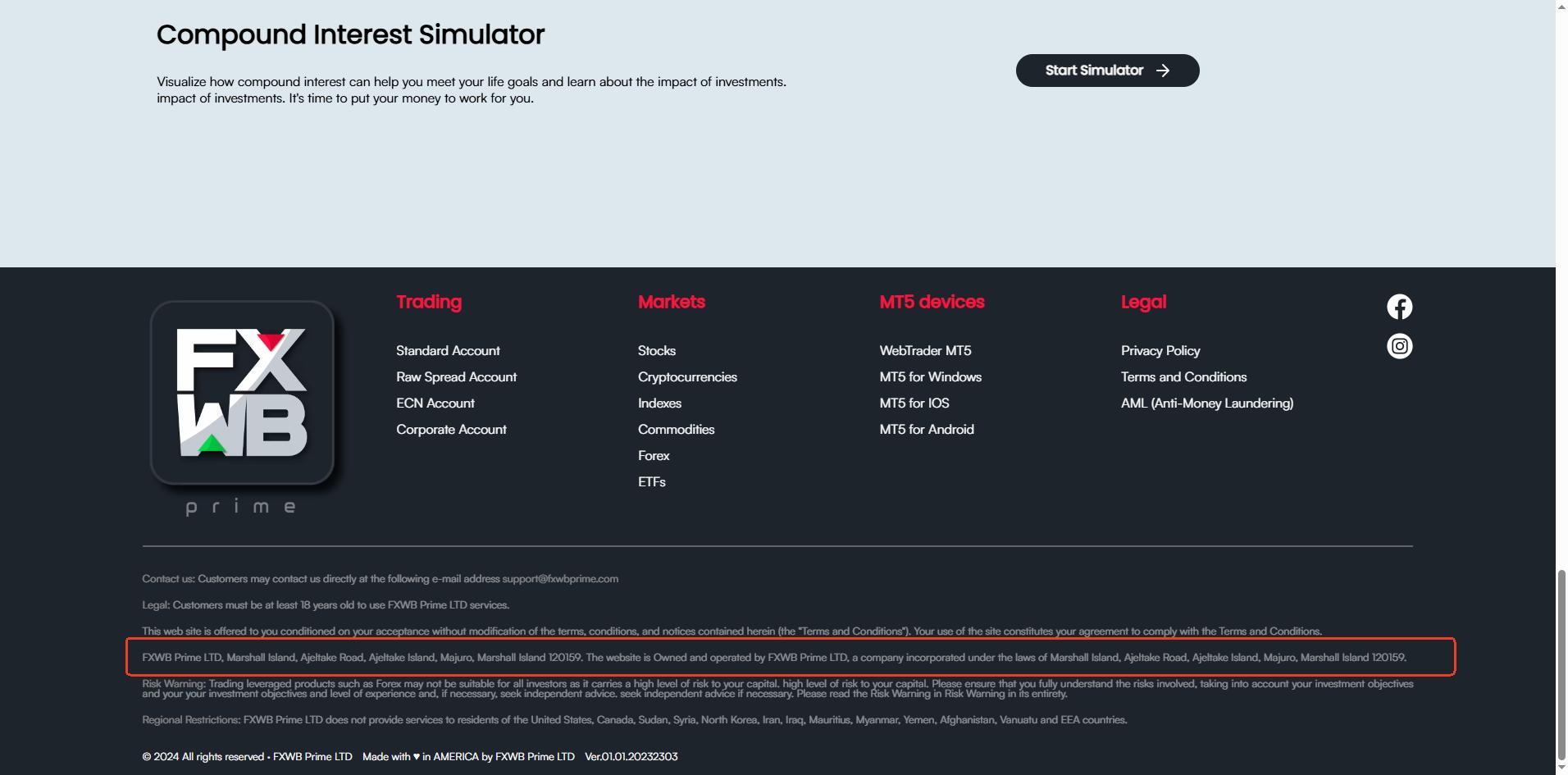
Task: Select the Corporate Account link
Action: pyautogui.click(x=451, y=430)
